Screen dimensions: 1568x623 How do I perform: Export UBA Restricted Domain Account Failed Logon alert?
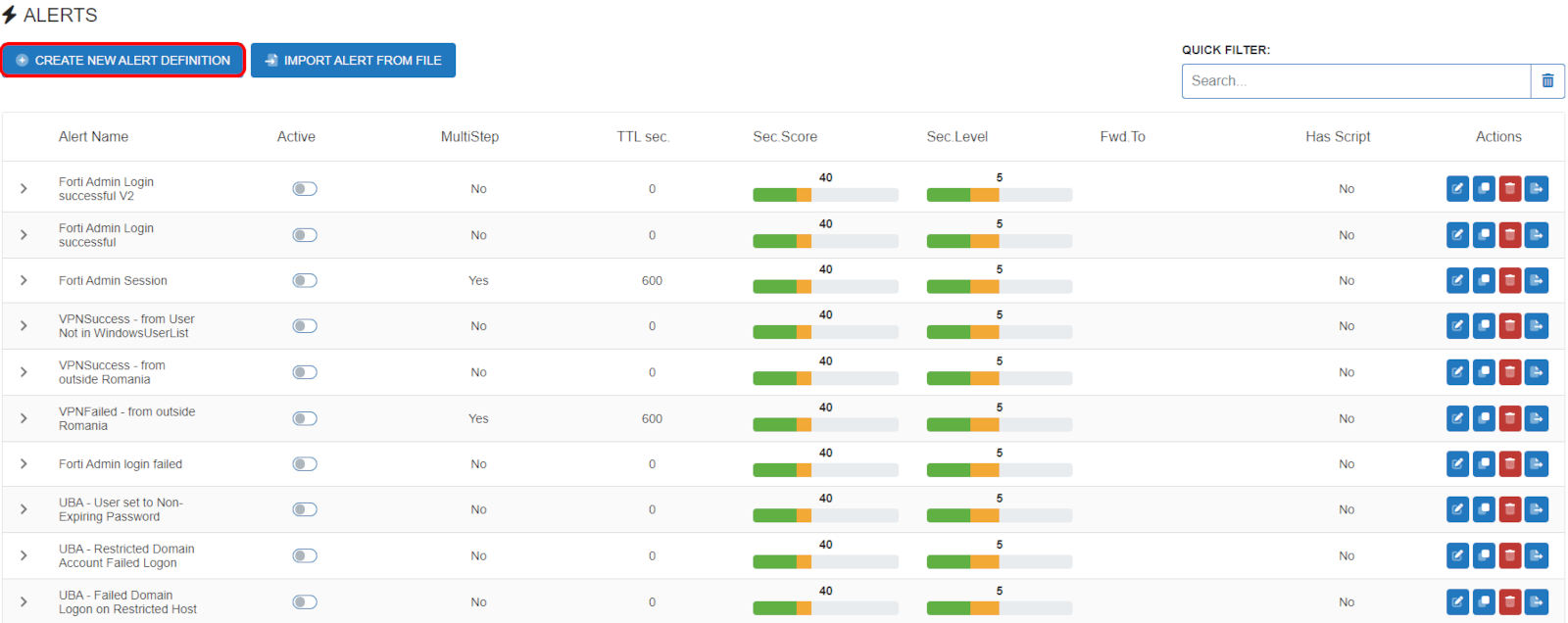tap(1537, 555)
